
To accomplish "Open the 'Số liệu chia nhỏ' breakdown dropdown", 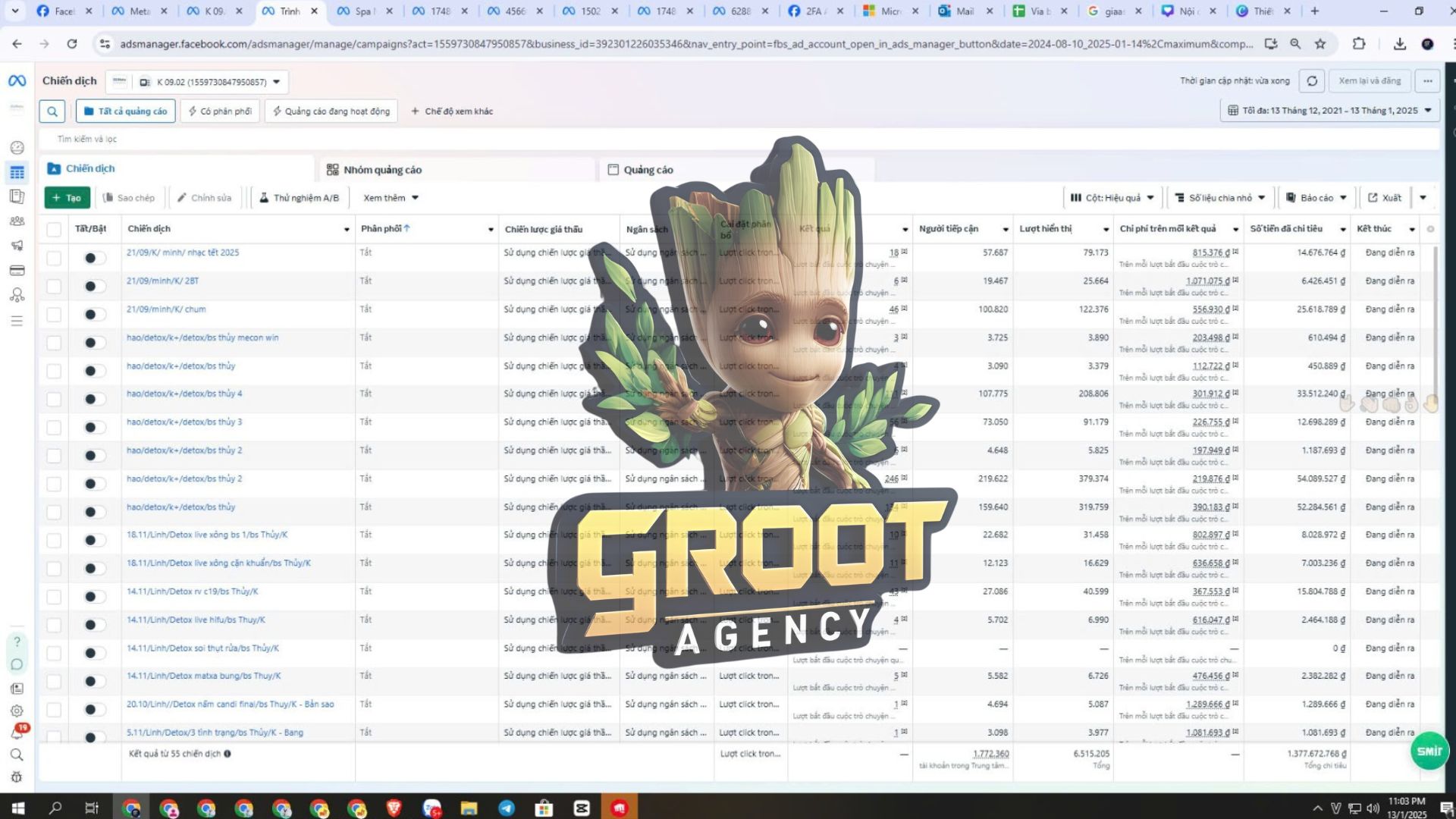I will (x=1220, y=198).
